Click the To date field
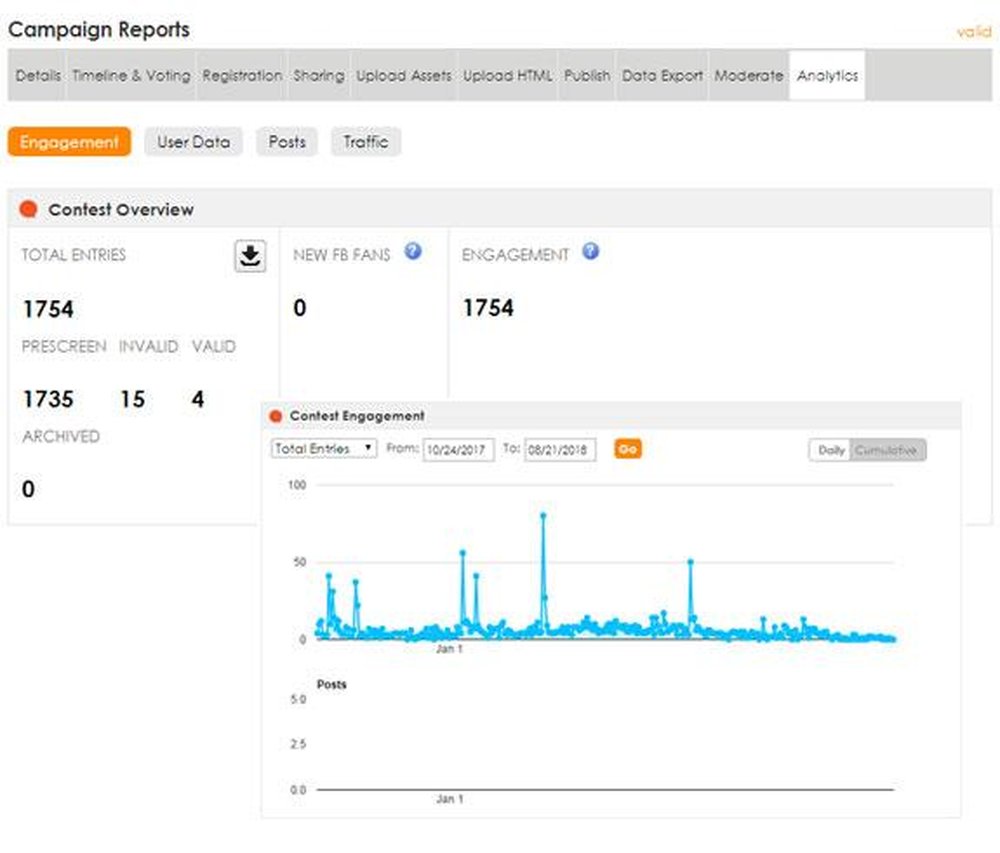This screenshot has width=1000, height=853. [560, 450]
